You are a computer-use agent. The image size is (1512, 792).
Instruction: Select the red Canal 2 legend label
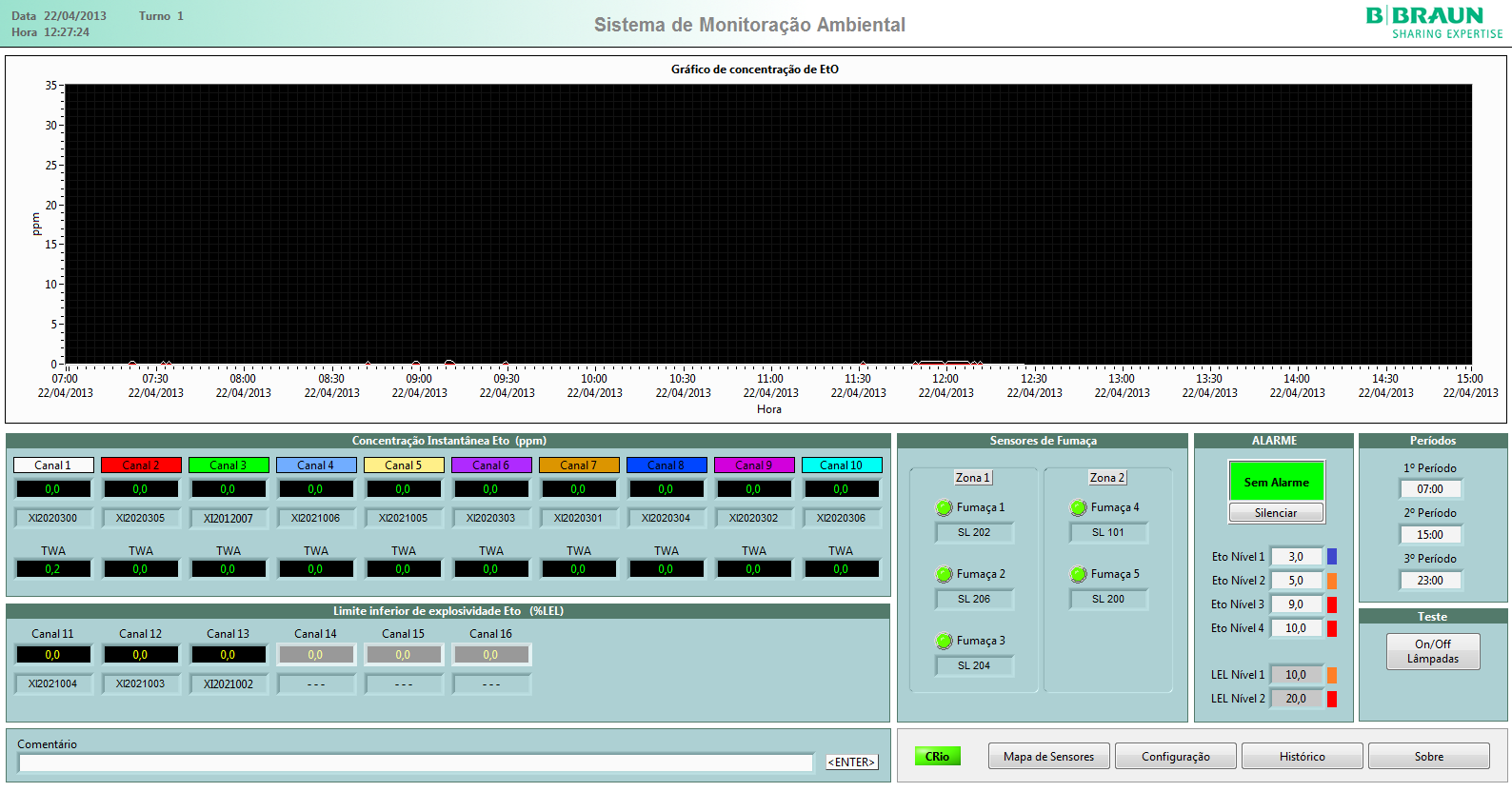(x=141, y=465)
